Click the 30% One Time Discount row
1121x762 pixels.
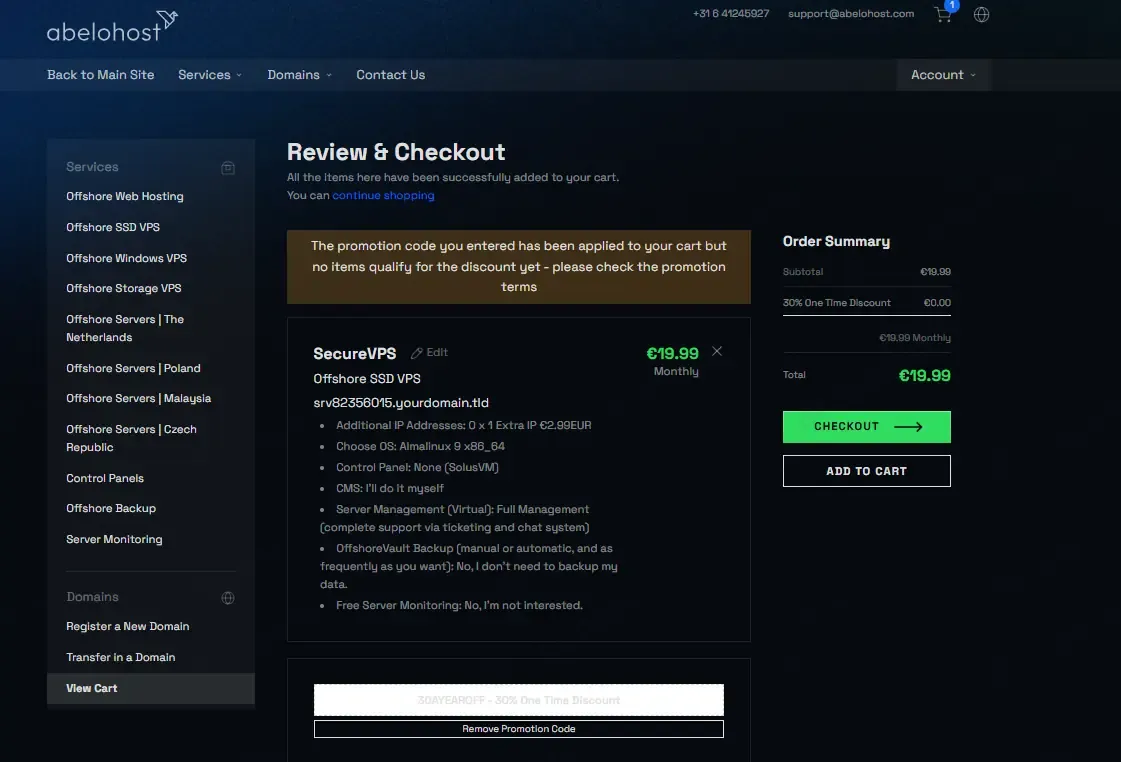(866, 303)
